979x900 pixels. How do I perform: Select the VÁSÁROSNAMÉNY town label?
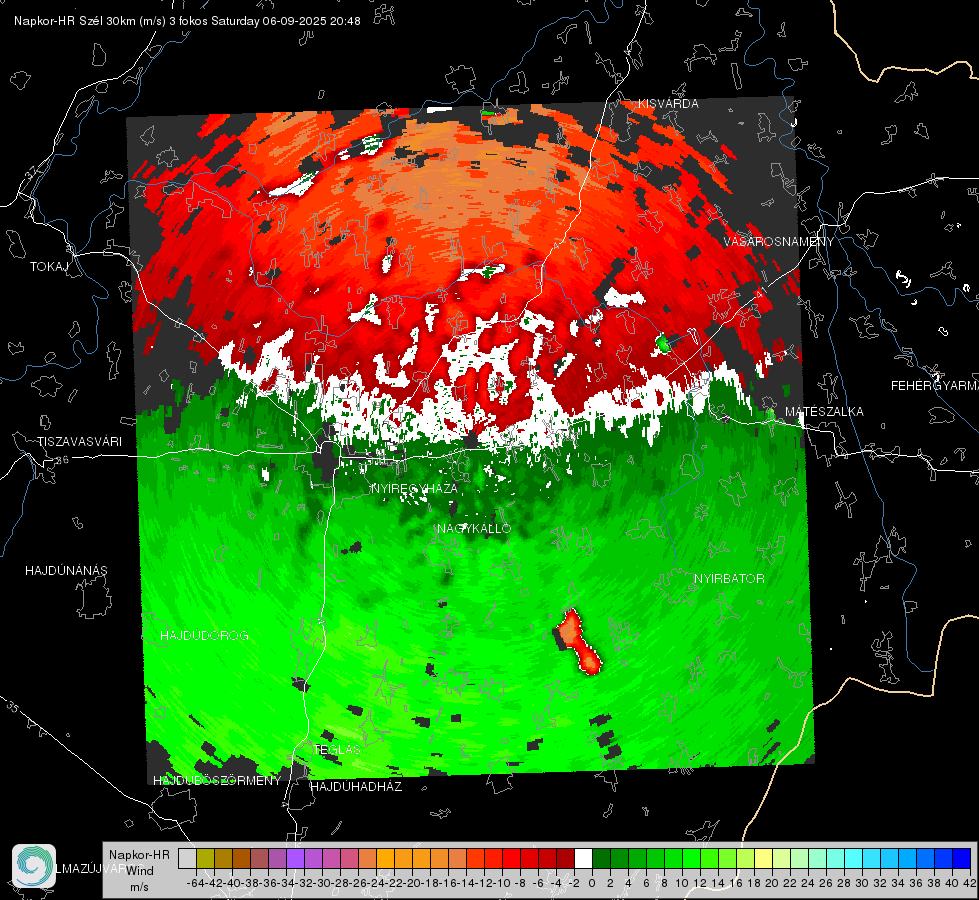pos(779,242)
